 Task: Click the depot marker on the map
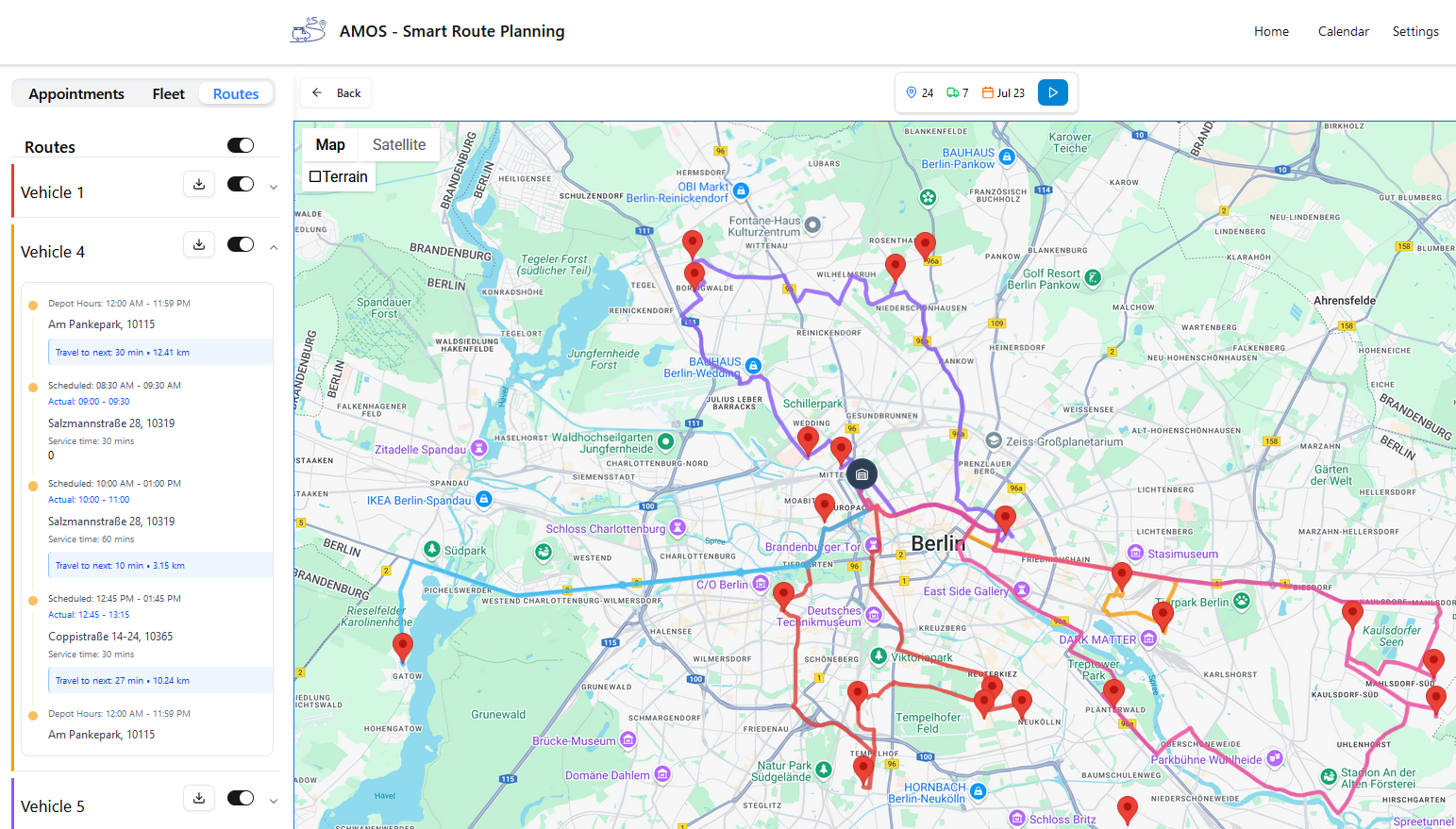862,474
